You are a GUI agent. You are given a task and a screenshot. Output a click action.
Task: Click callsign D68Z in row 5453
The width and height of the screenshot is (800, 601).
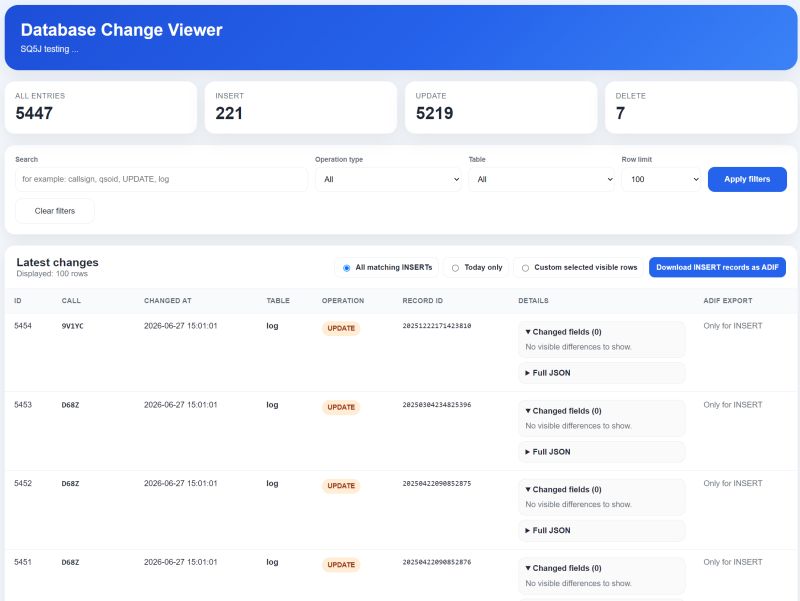pos(70,405)
